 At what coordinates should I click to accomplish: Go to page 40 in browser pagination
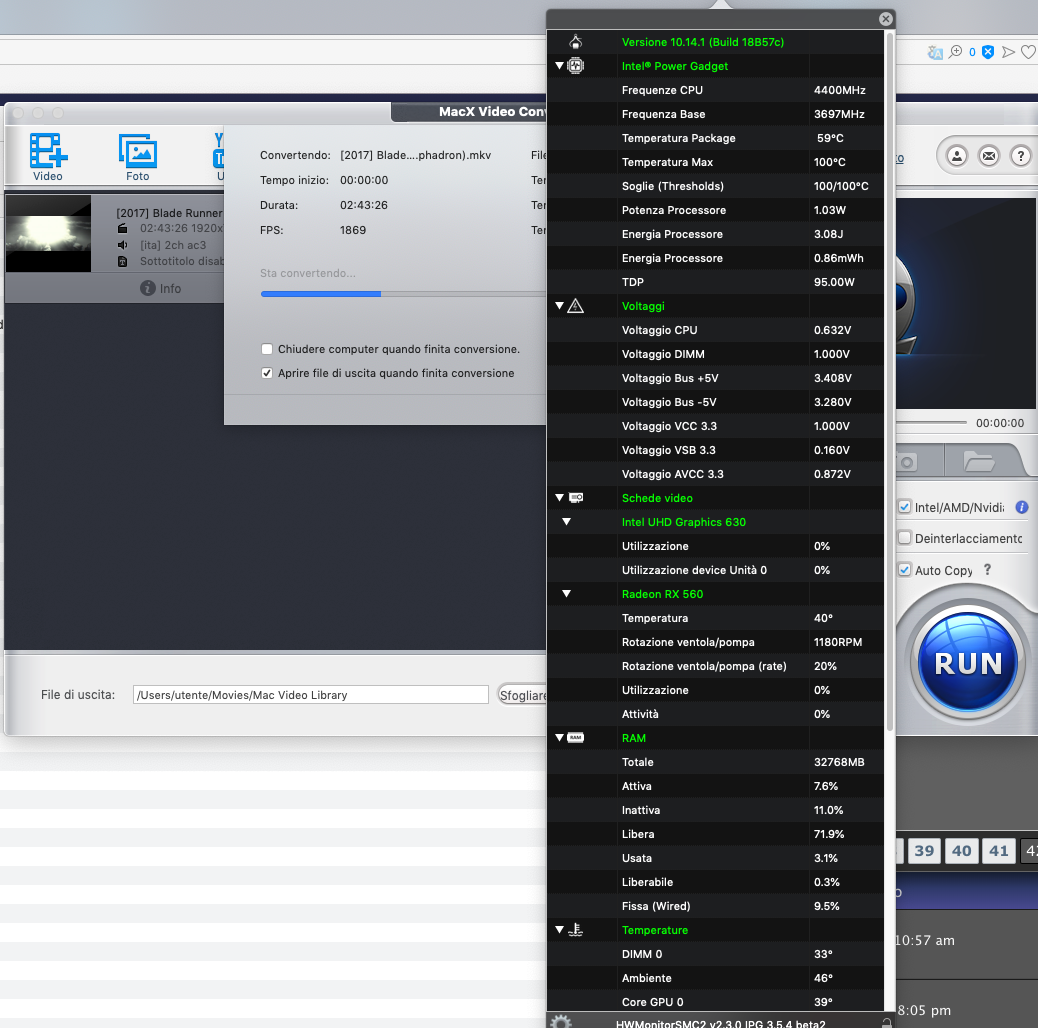[962, 851]
